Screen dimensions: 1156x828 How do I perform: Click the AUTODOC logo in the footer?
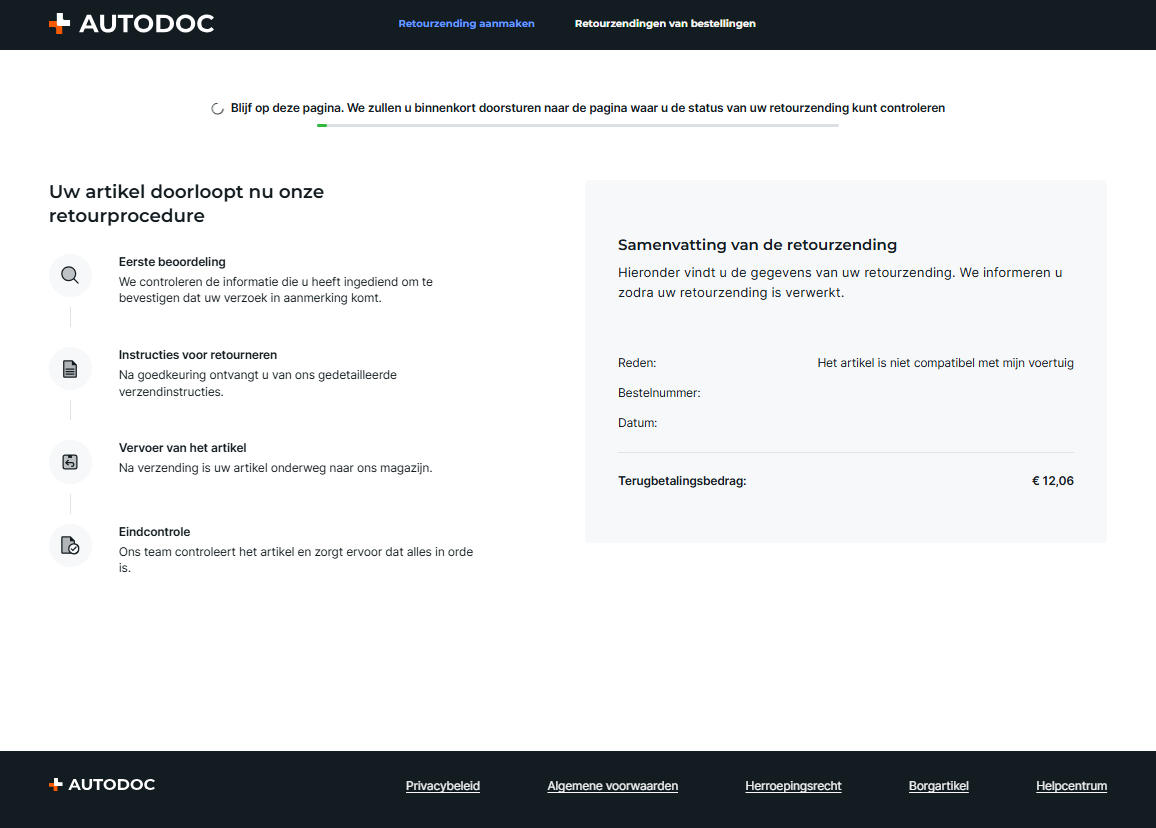[x=102, y=785]
